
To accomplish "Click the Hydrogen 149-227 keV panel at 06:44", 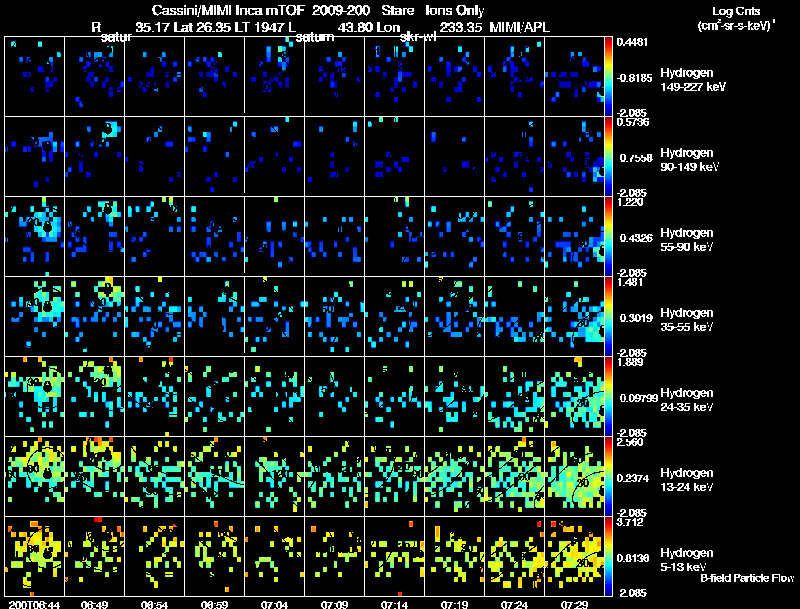I will click(35, 77).
